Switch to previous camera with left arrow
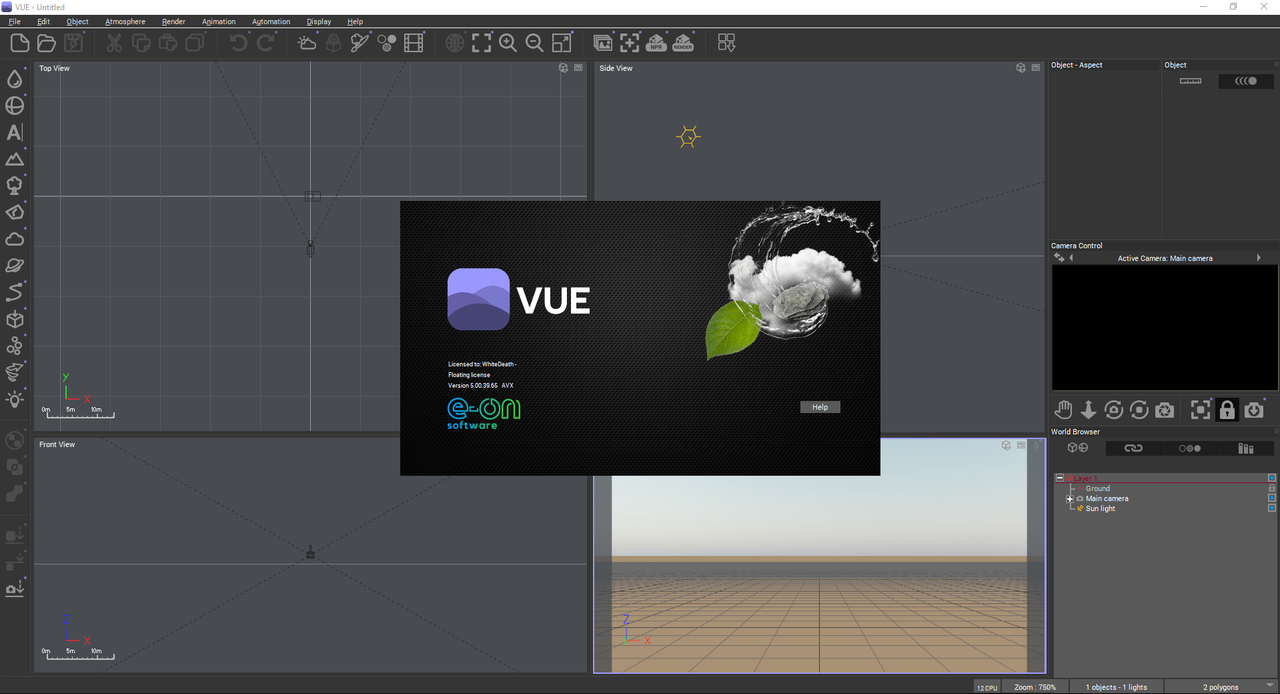1280x694 pixels. [1071, 258]
